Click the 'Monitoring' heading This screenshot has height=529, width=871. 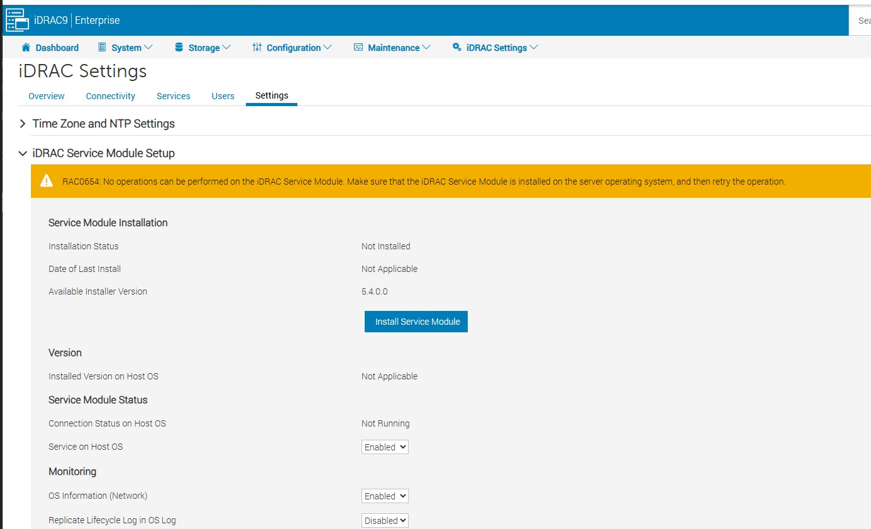tap(72, 471)
